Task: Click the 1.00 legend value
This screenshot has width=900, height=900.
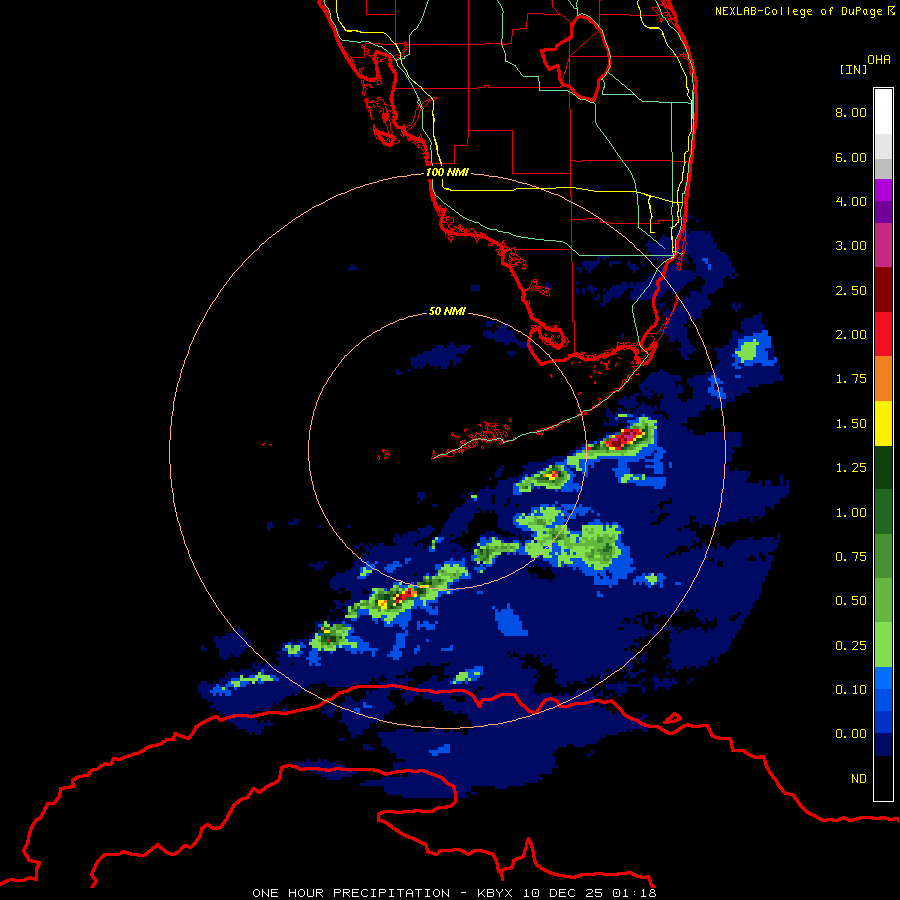Action: tap(851, 513)
